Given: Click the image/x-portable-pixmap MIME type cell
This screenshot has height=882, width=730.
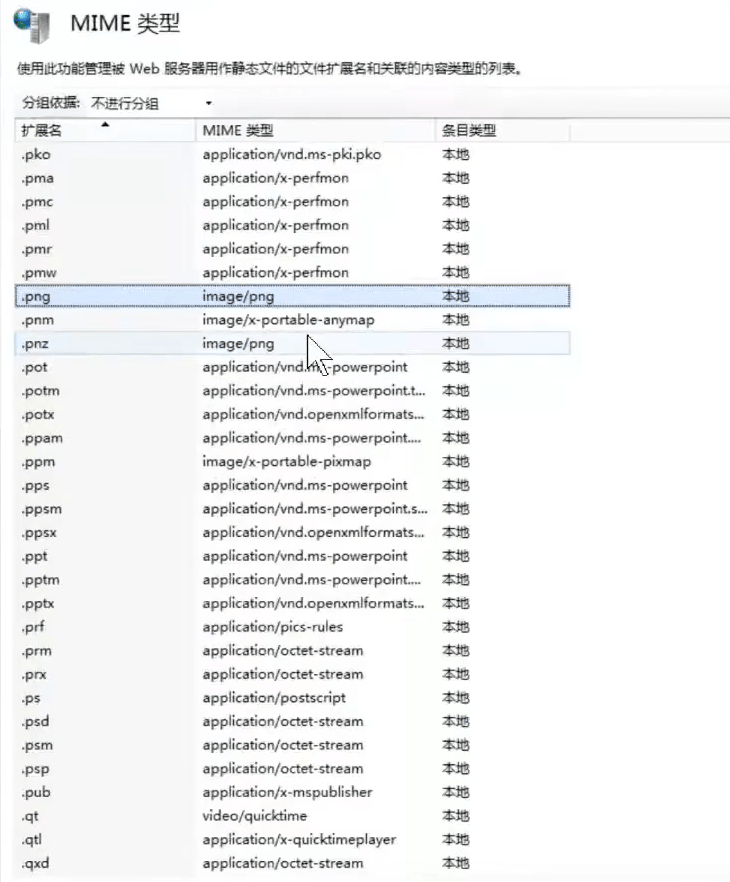Looking at the screenshot, I should [x=287, y=462].
